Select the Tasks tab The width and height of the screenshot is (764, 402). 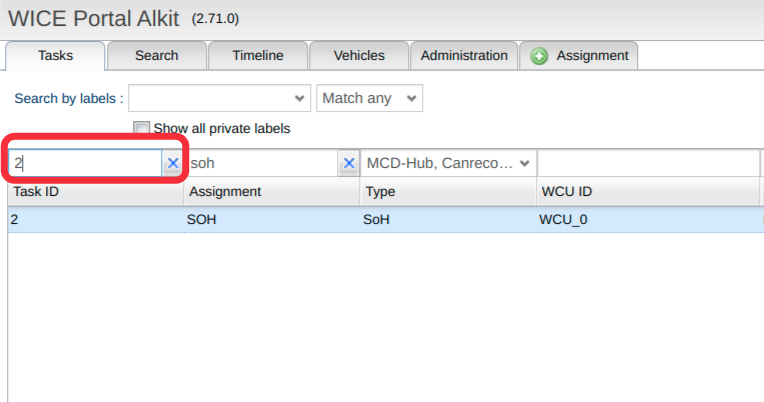tap(55, 56)
